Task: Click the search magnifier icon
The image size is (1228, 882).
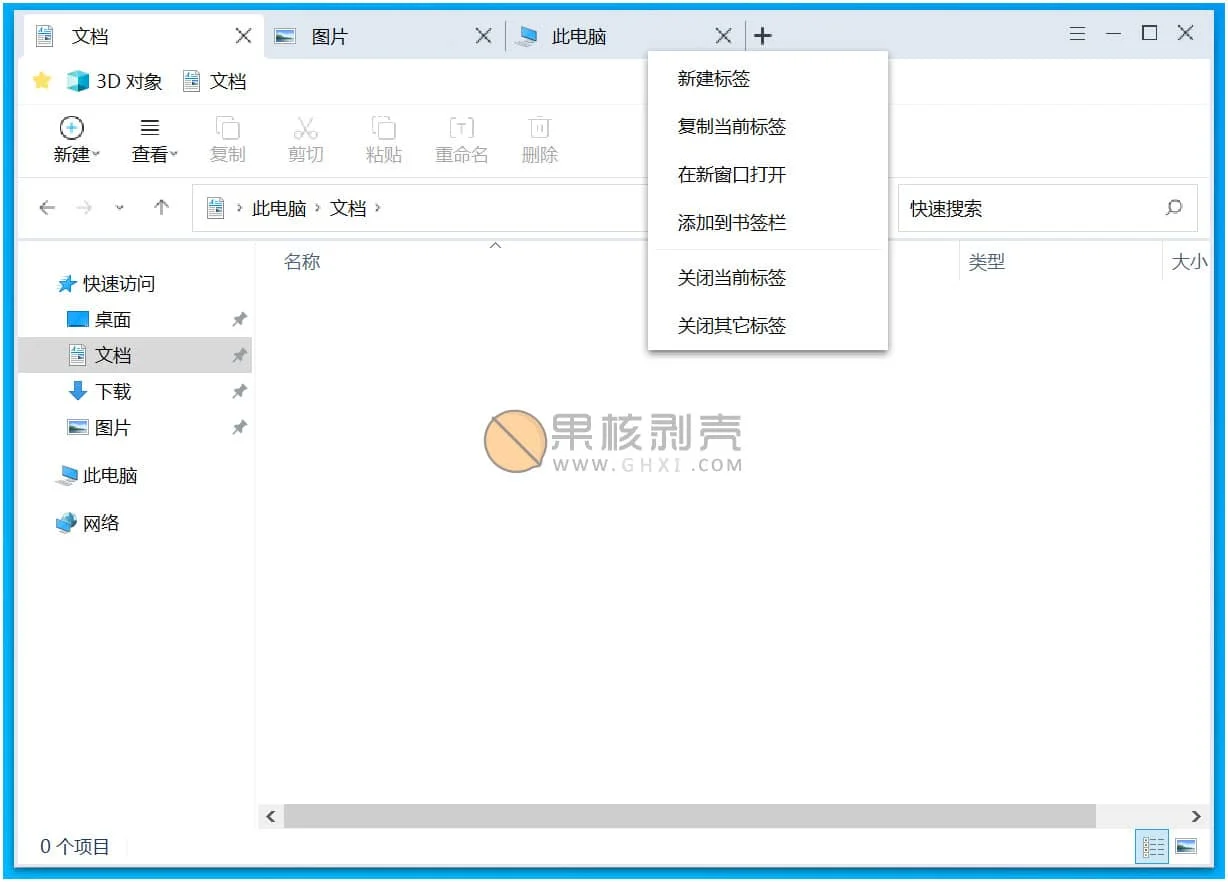Action: (x=1174, y=208)
